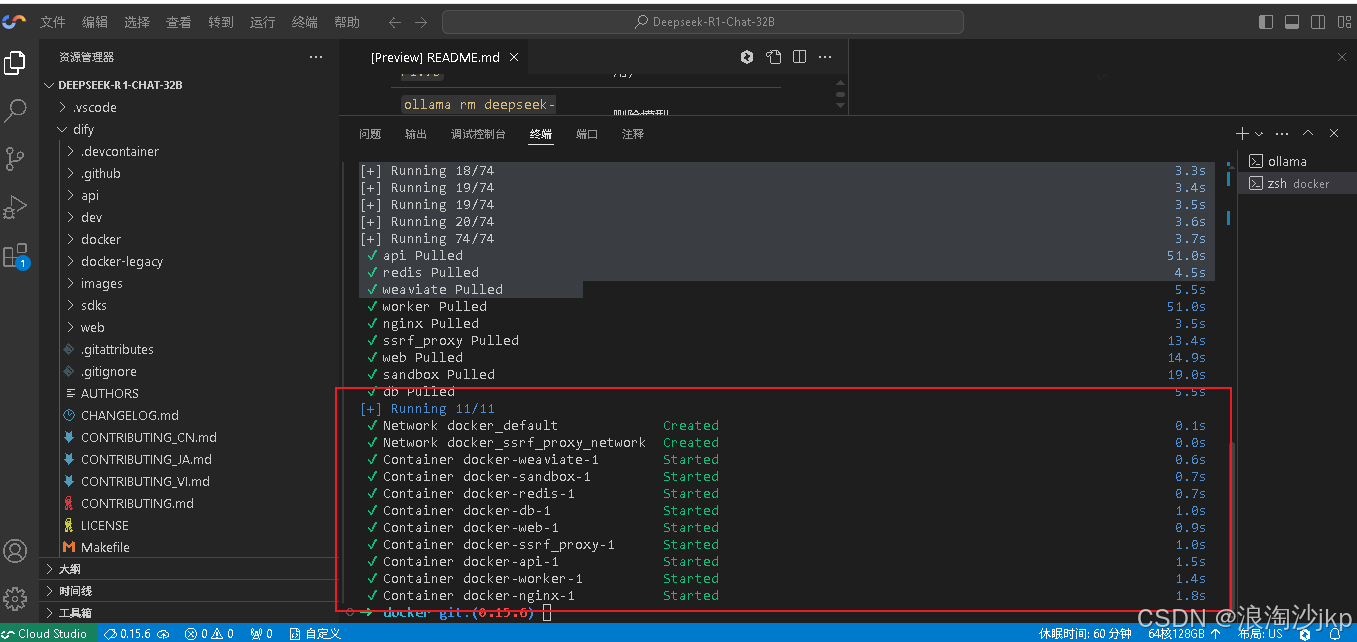1357x642 pixels.
Task: Open the 查看 menu
Action: coord(179,22)
